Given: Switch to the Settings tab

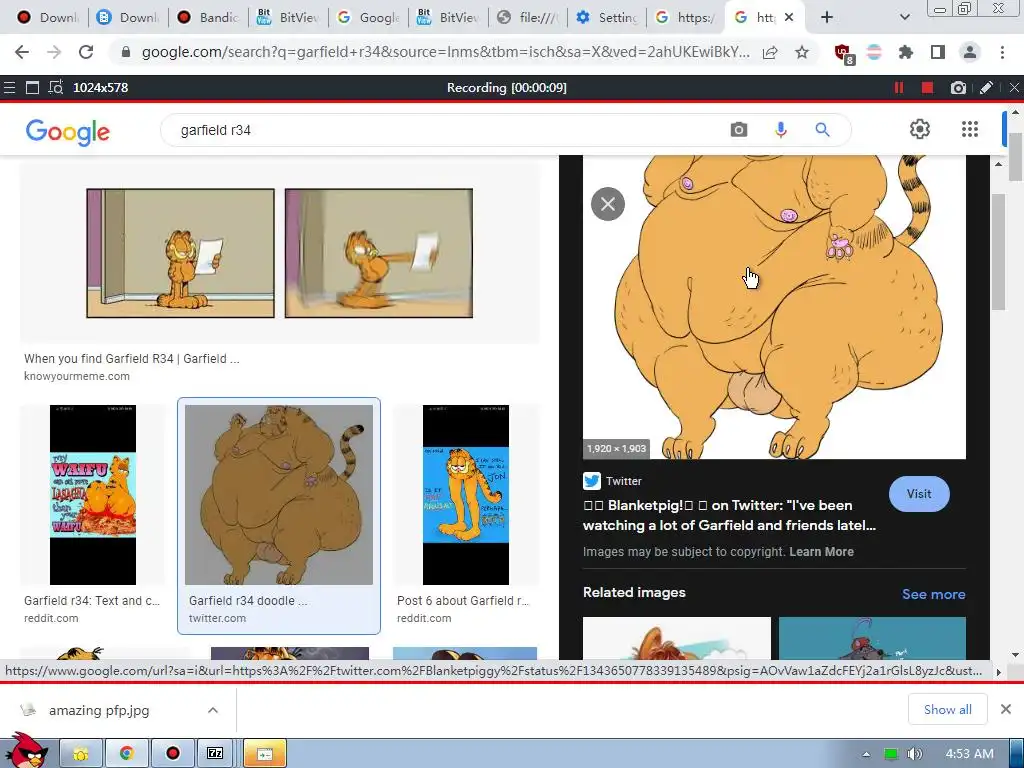Looking at the screenshot, I should [607, 18].
